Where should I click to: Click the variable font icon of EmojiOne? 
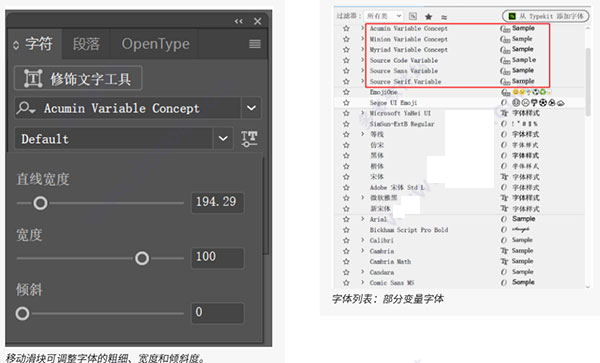[x=506, y=92]
